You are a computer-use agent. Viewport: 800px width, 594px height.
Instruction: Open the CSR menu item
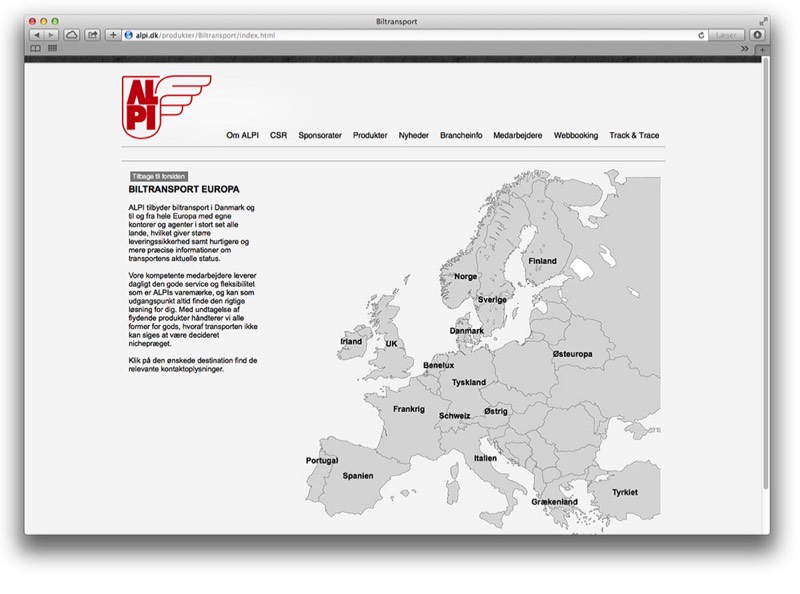[279, 135]
